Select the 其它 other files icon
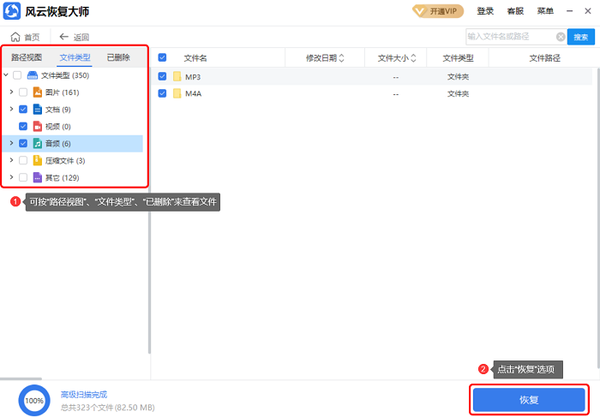This screenshot has height=417, width=600. [x=37, y=177]
